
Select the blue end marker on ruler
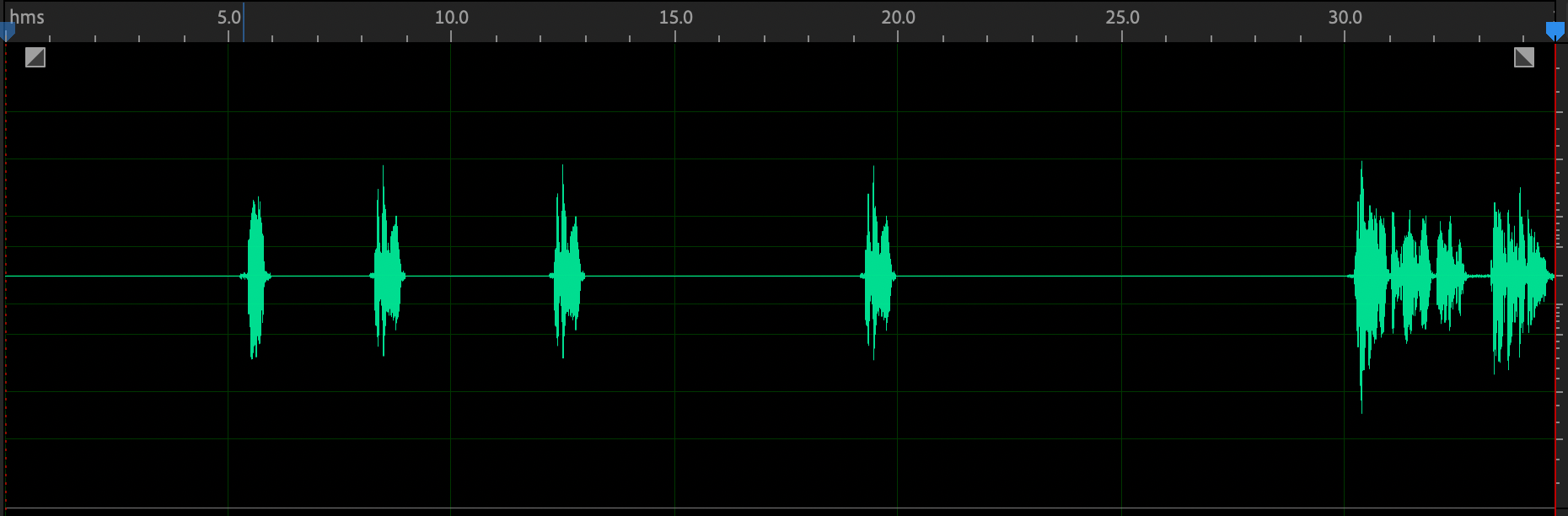pos(1555,31)
